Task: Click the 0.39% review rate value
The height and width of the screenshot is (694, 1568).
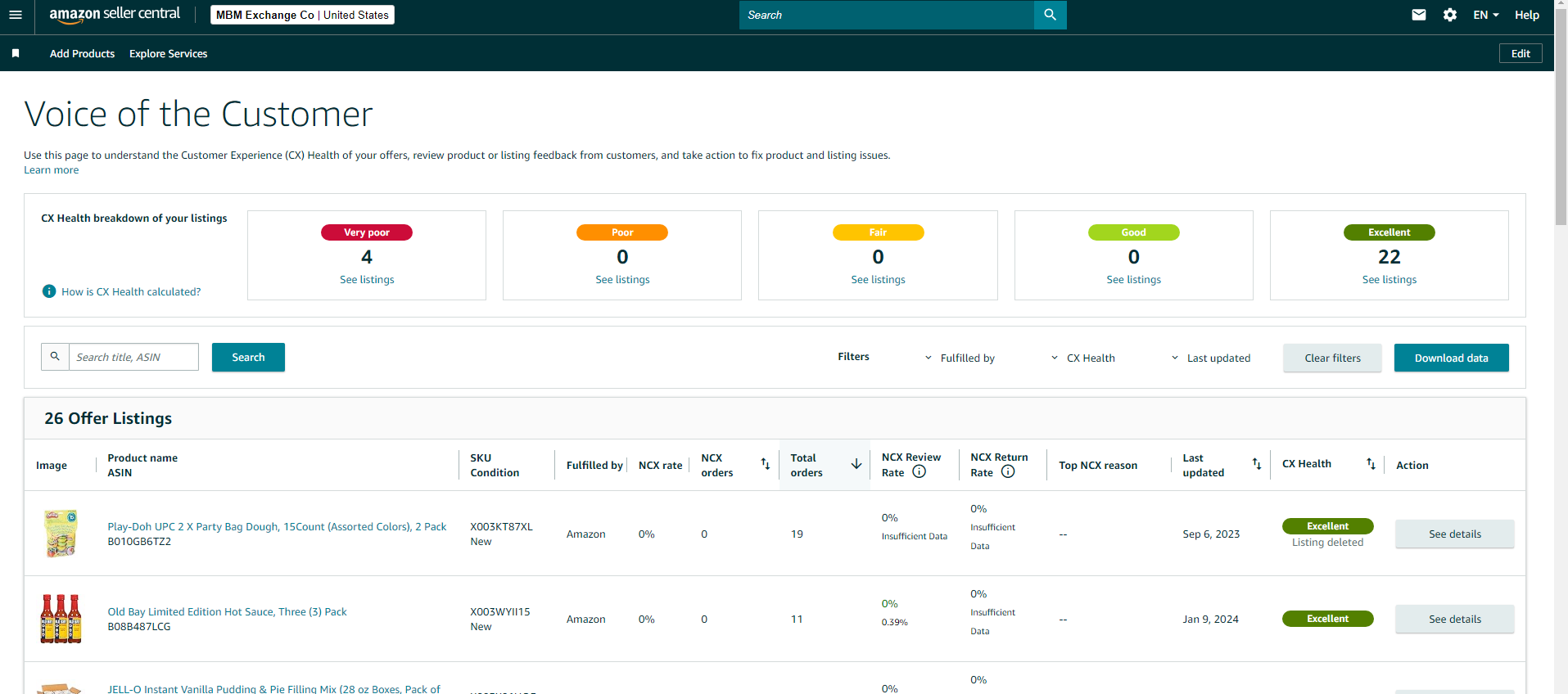Action: pos(894,622)
